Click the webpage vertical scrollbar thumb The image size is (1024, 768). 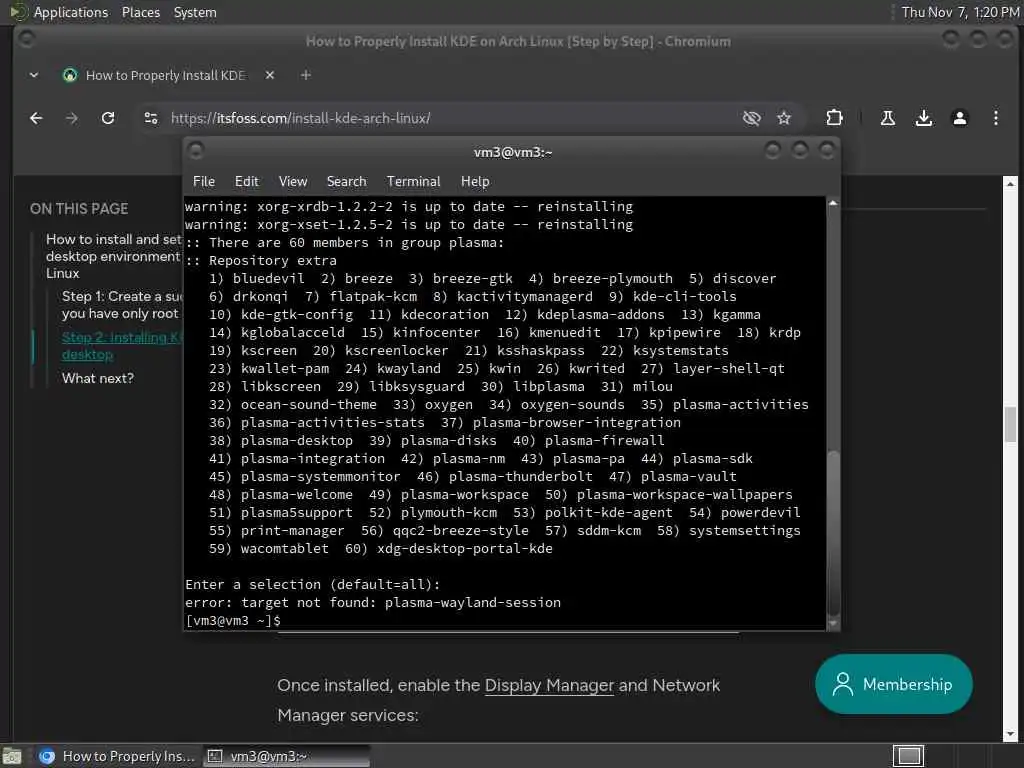click(x=1010, y=424)
